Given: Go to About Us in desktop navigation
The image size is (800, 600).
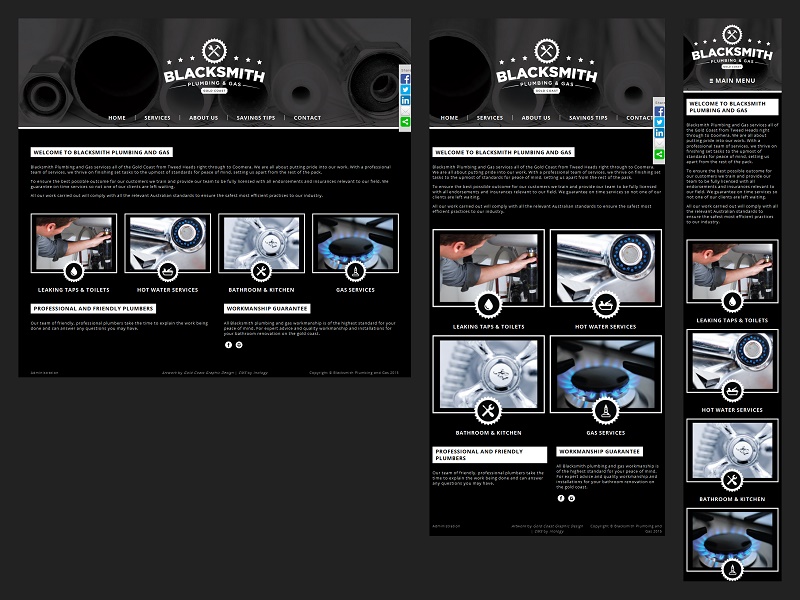Looking at the screenshot, I should 203,118.
